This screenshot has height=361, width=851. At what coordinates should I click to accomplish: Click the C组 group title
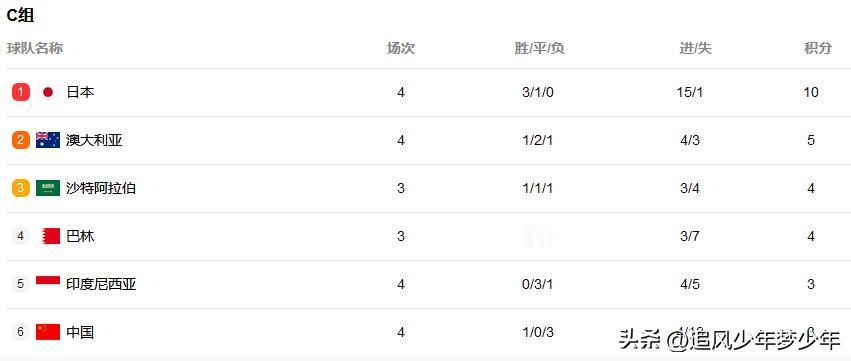tap(21, 16)
